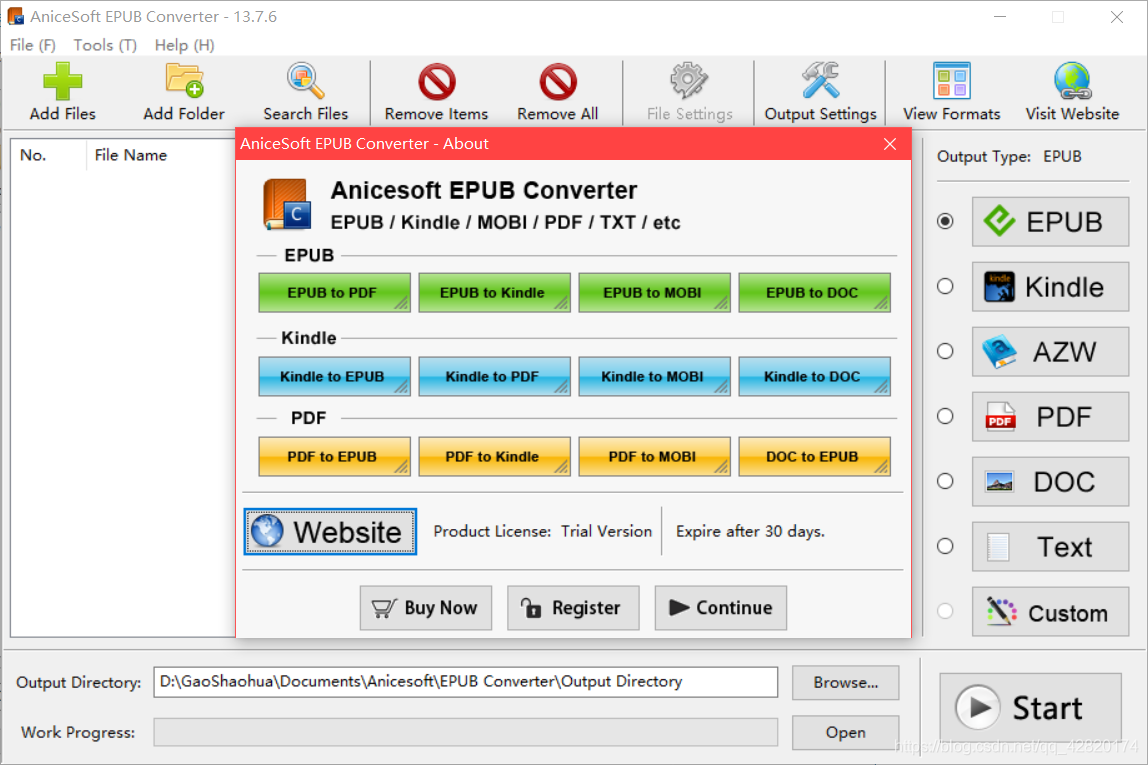Viewport: 1148px width, 765px height.
Task: Click the Anicesoft book logo in About dialog
Action: click(x=287, y=204)
